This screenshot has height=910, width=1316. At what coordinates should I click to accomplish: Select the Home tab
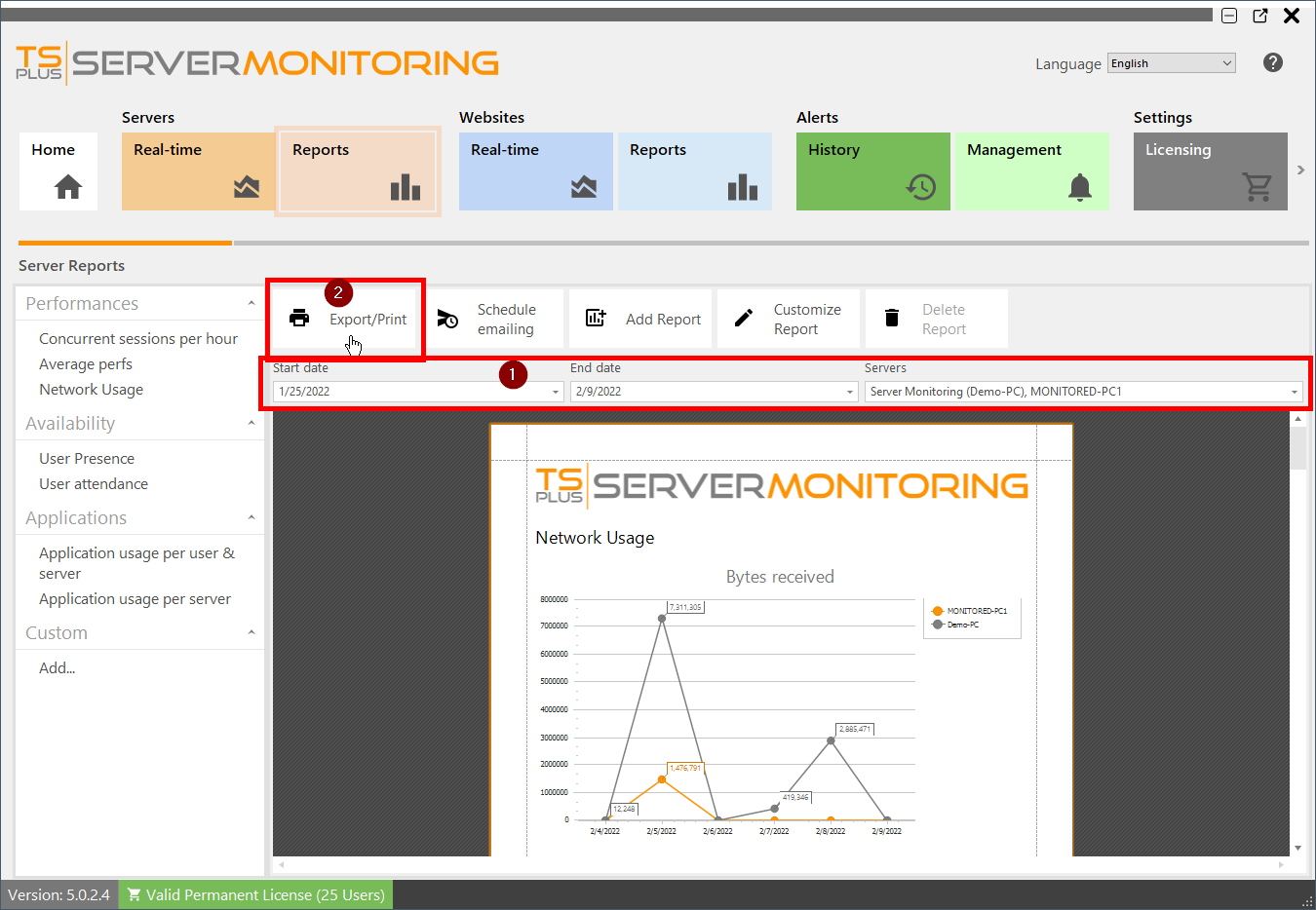(x=58, y=171)
